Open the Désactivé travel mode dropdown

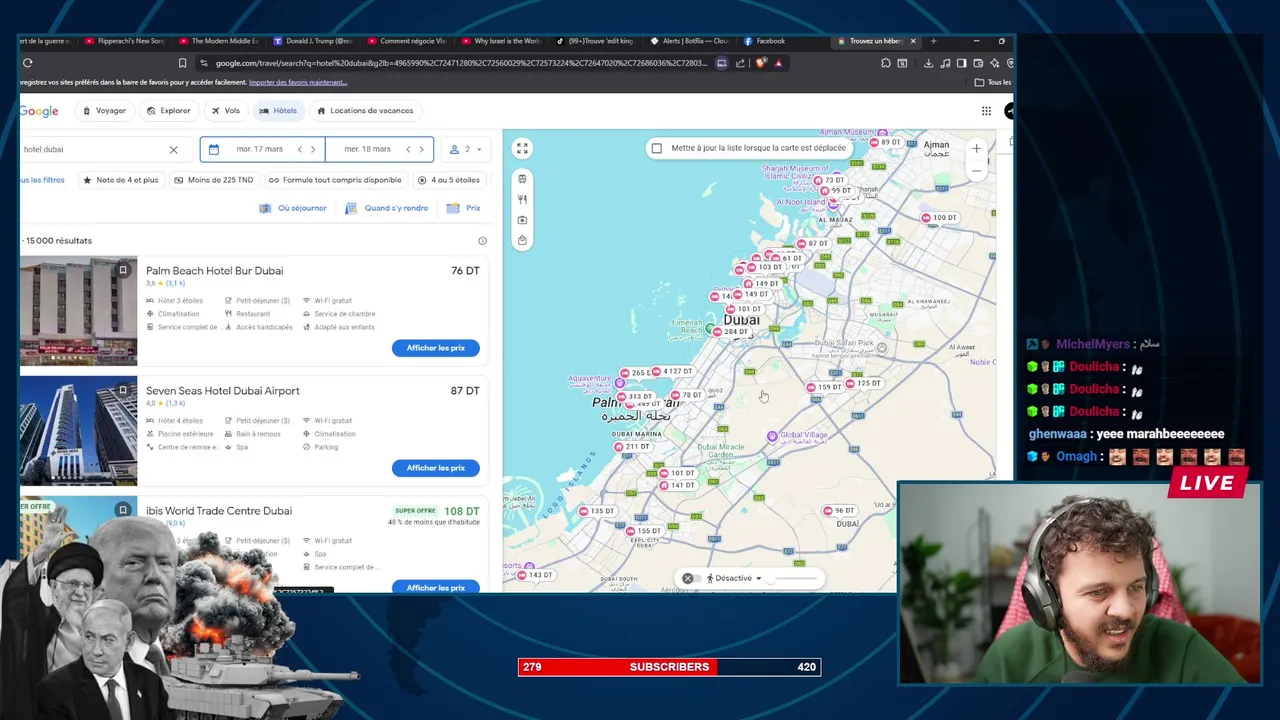tap(734, 578)
